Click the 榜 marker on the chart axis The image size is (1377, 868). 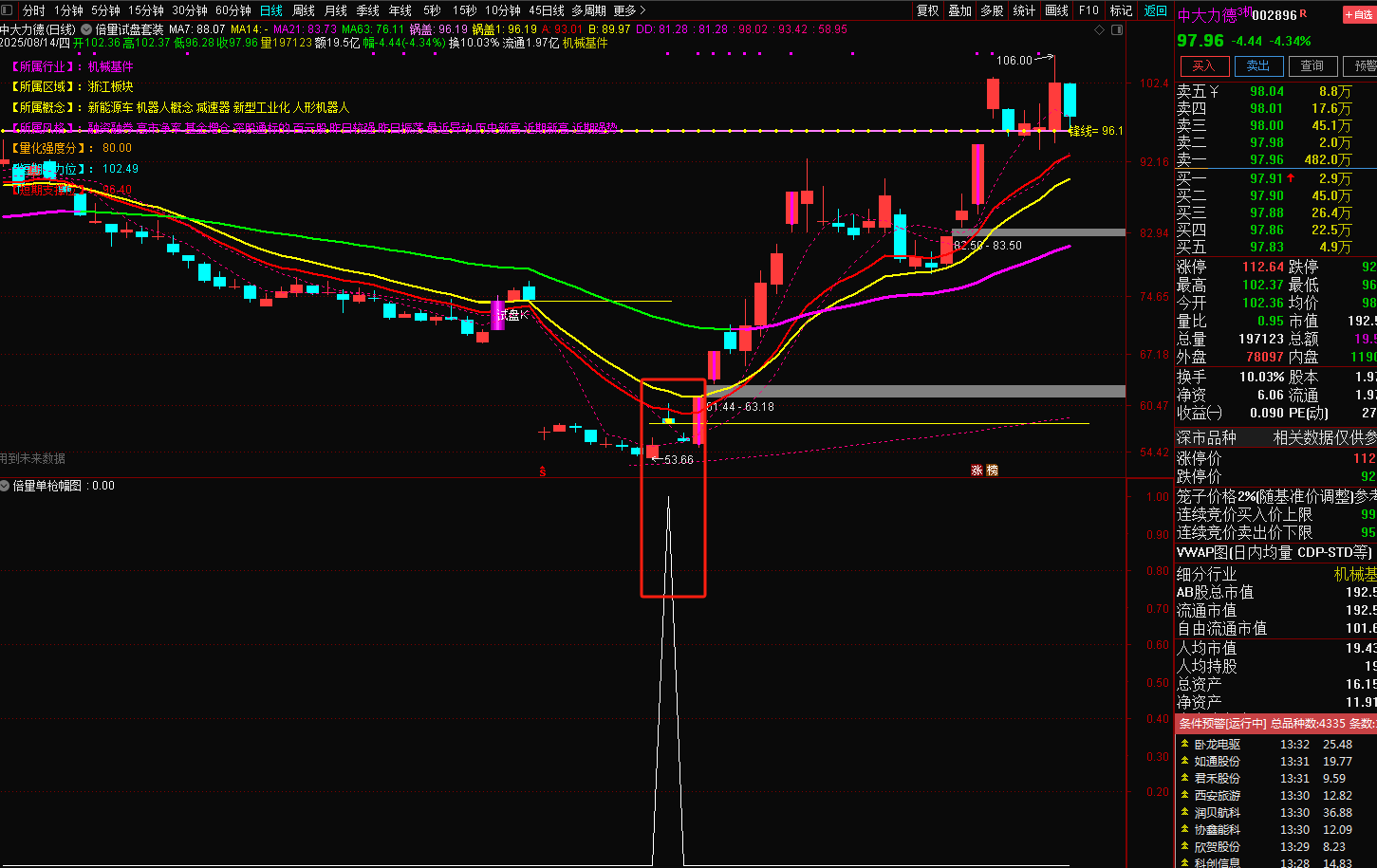click(x=992, y=471)
